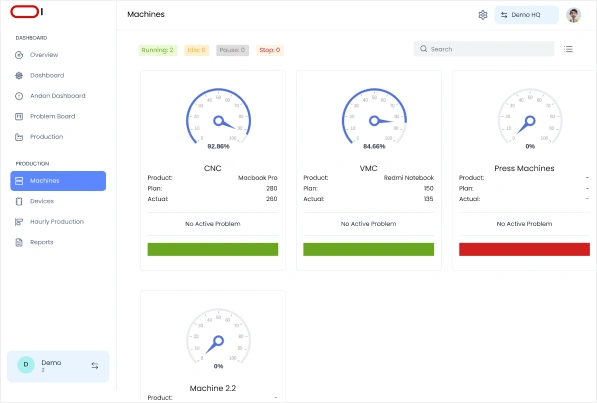Image resolution: width=597 pixels, height=403 pixels.
Task: Filter by Pause: 0 status
Action: click(x=232, y=50)
